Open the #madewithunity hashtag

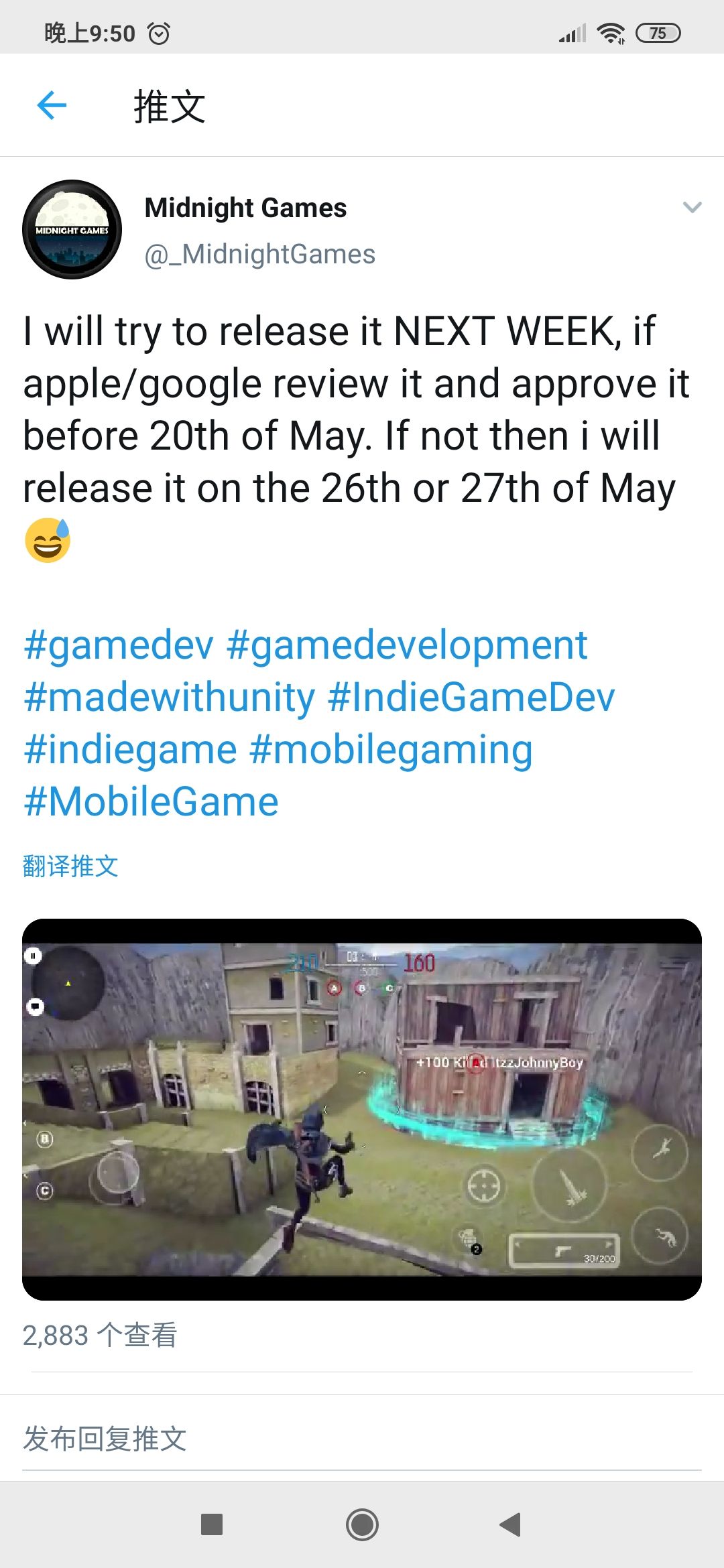click(169, 697)
